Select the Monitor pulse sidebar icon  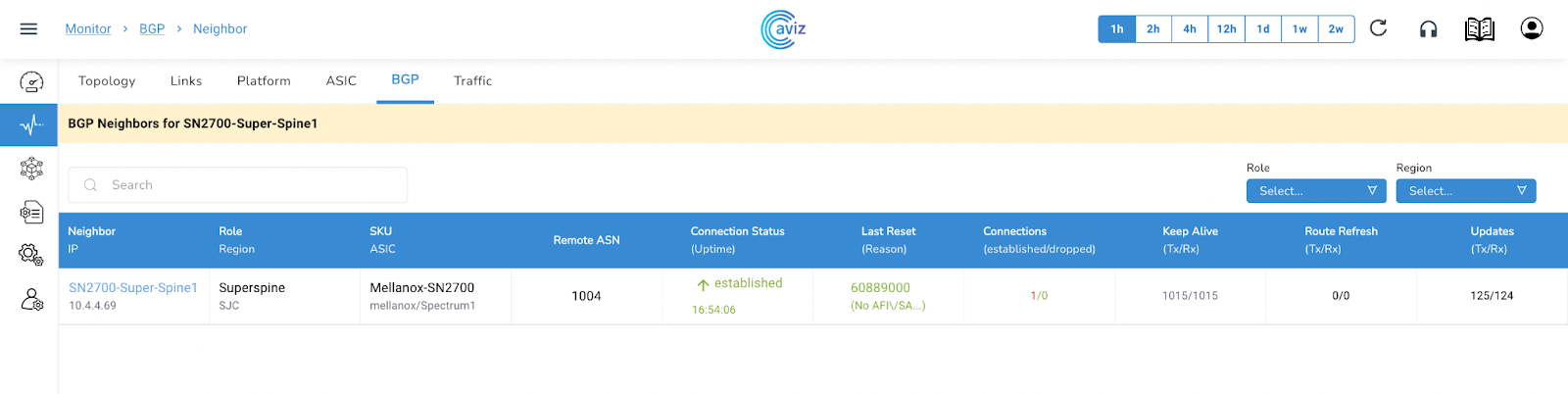coord(31,125)
